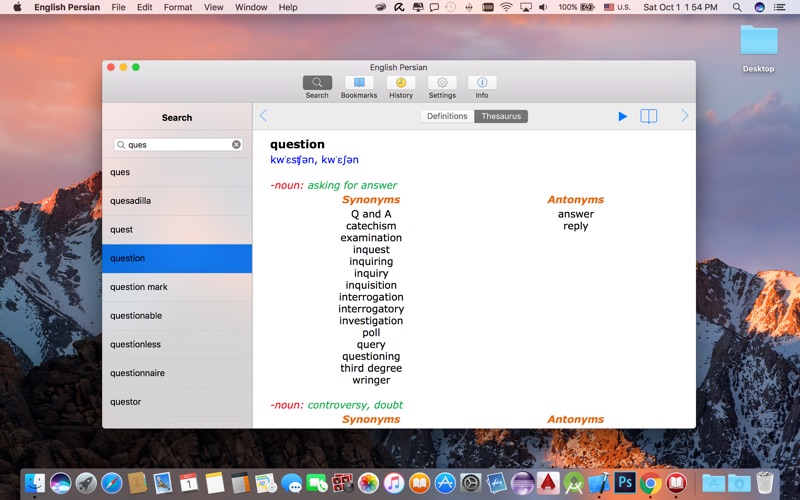Click the antonym 'answer'
The width and height of the screenshot is (800, 500).
click(576, 214)
